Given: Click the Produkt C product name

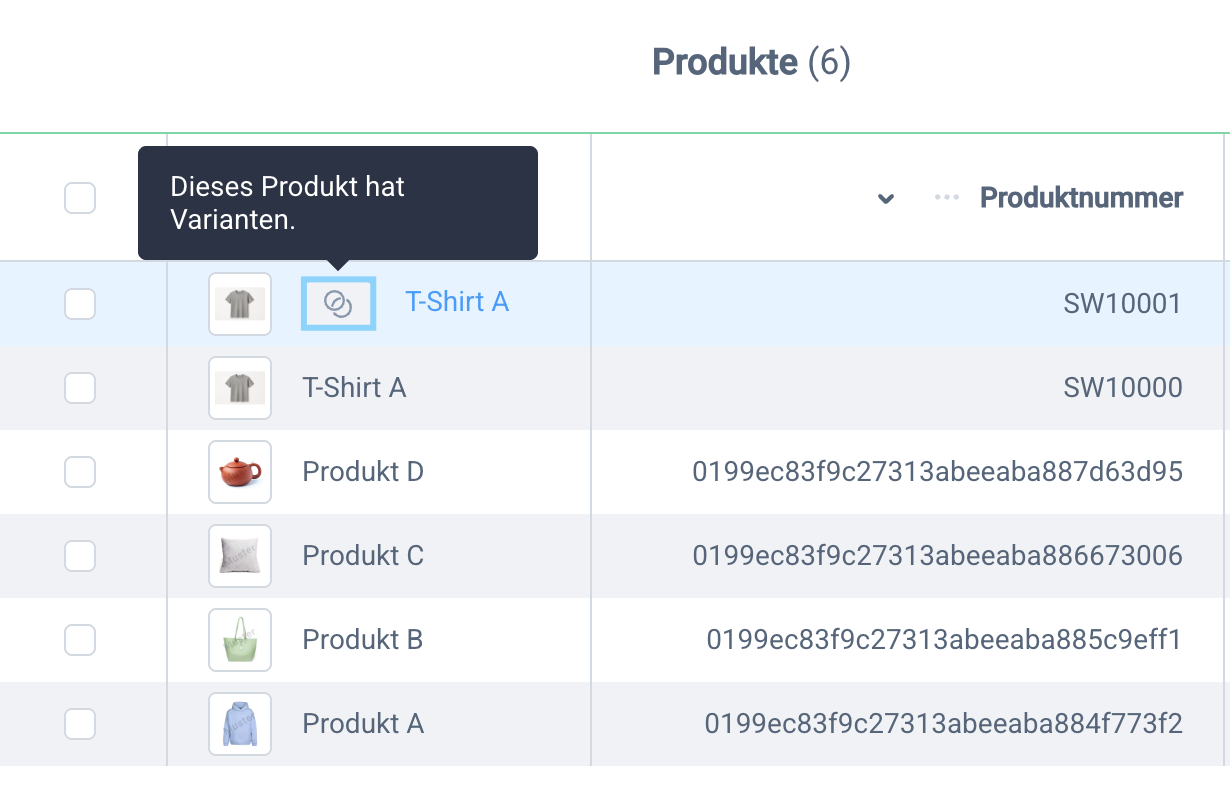Looking at the screenshot, I should click(363, 555).
